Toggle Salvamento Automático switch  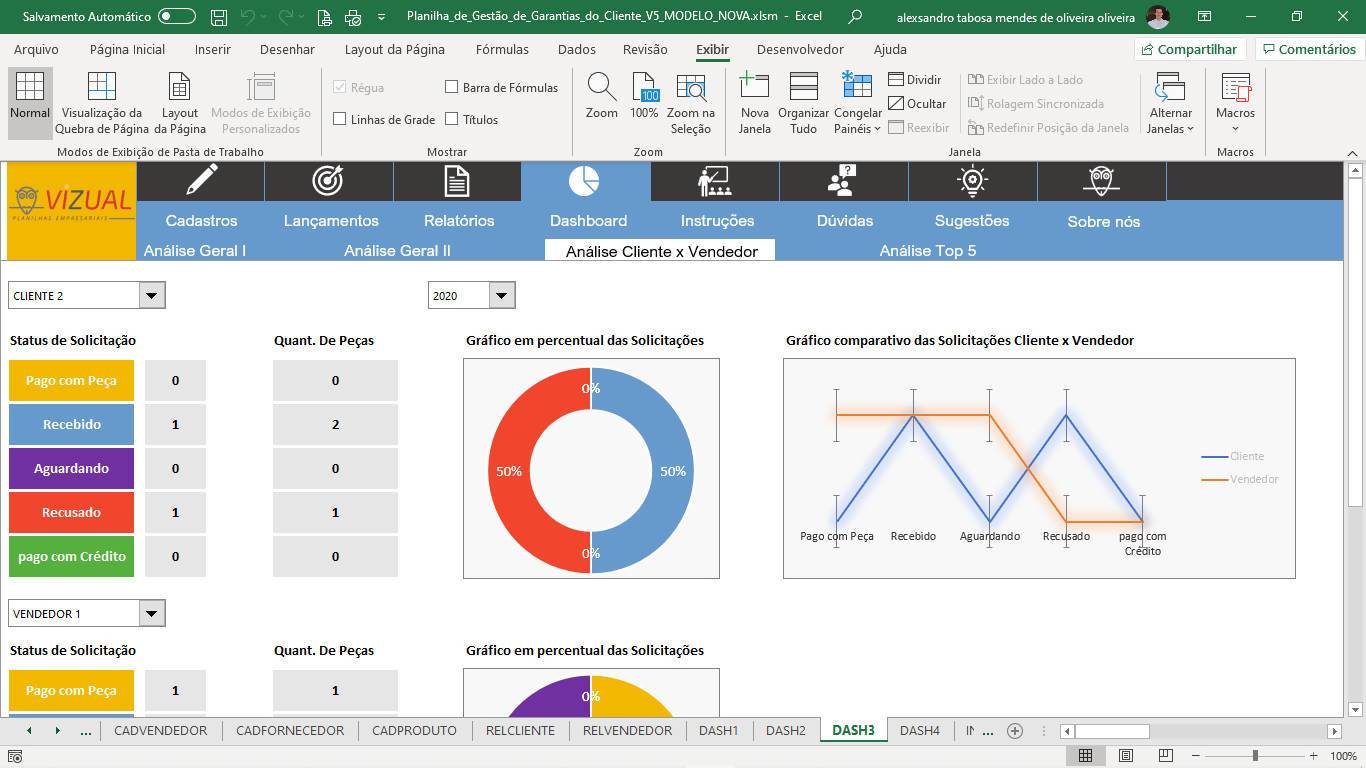point(177,17)
